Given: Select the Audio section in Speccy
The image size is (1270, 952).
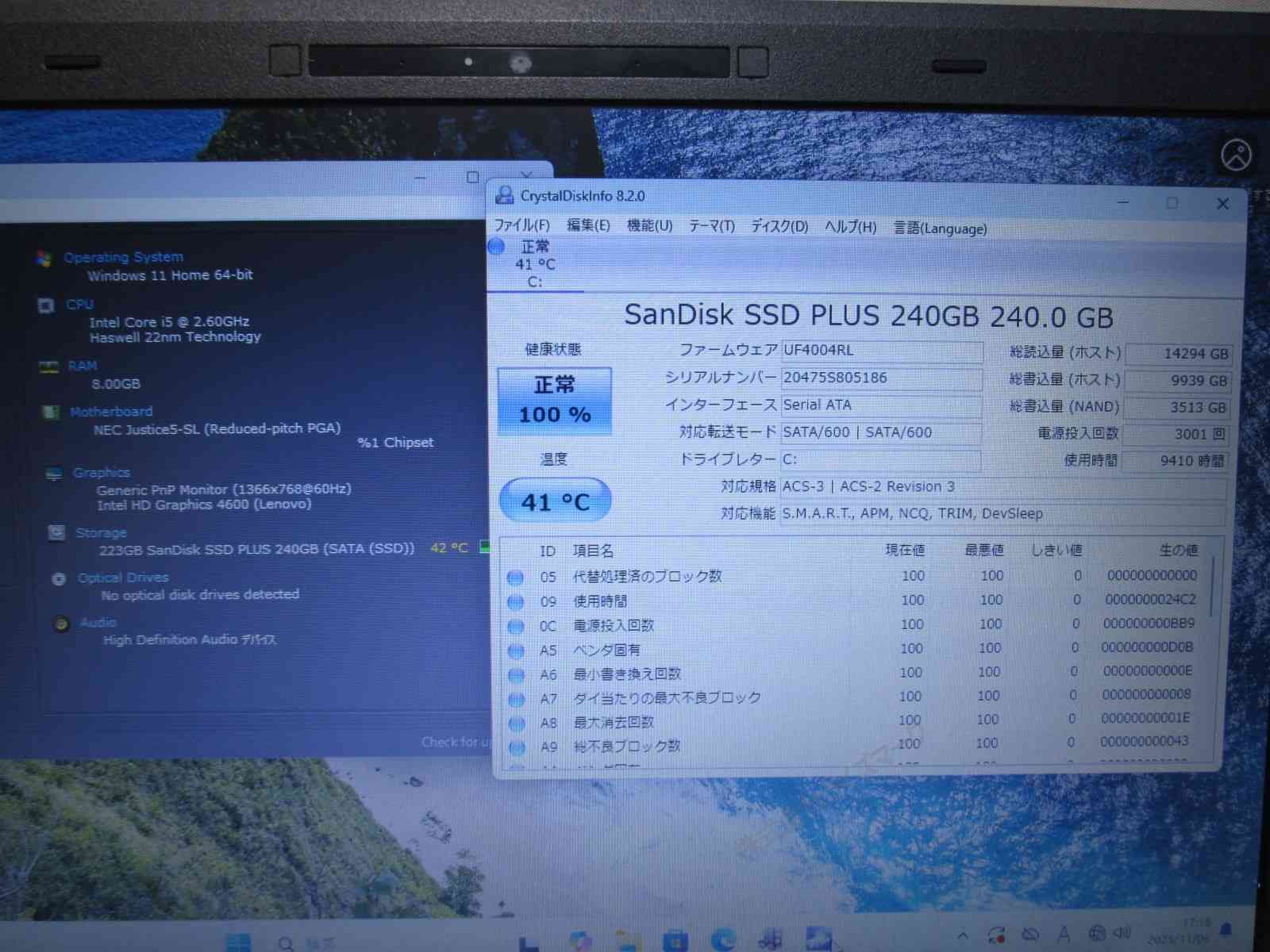Looking at the screenshot, I should (x=97, y=622).
